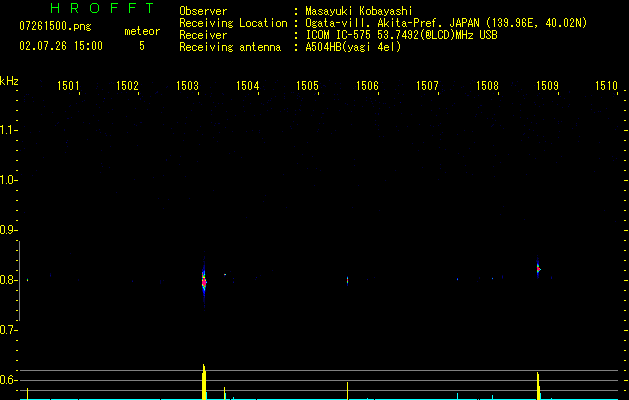
Task: Click the 1506 time axis label
Action: click(x=367, y=86)
